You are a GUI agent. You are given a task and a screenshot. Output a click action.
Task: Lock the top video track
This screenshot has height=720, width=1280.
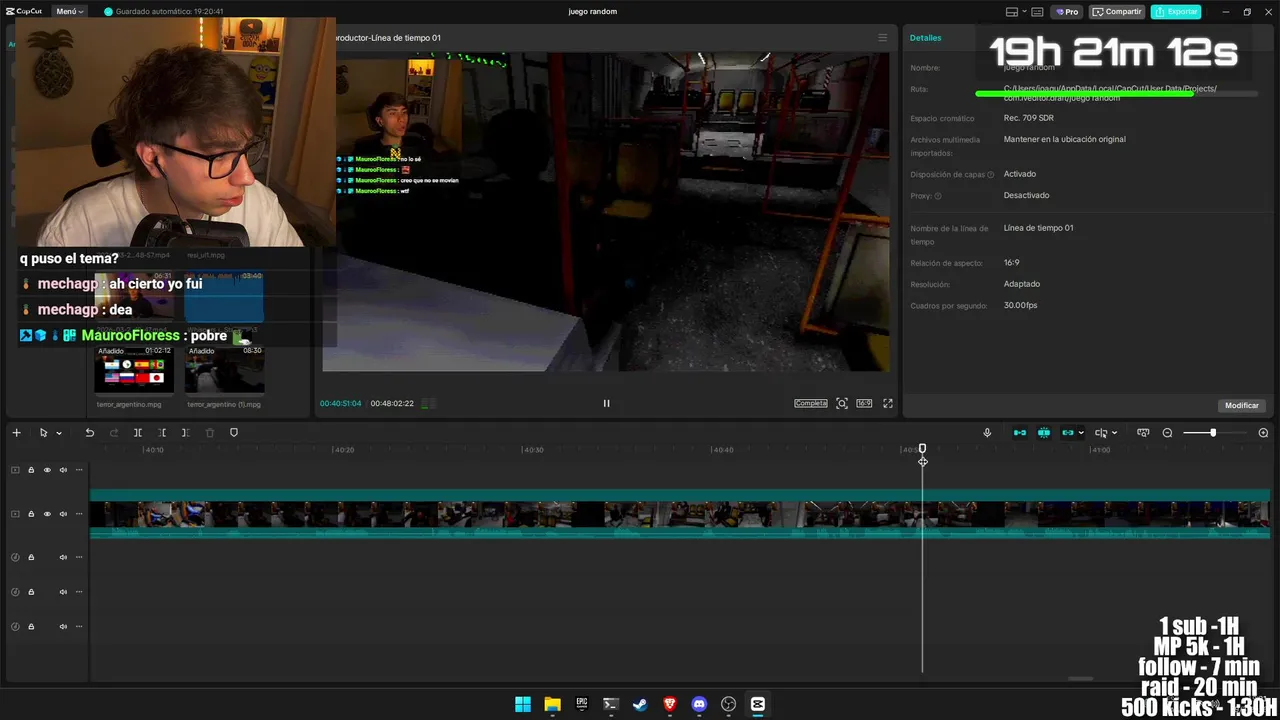pyautogui.click(x=31, y=470)
